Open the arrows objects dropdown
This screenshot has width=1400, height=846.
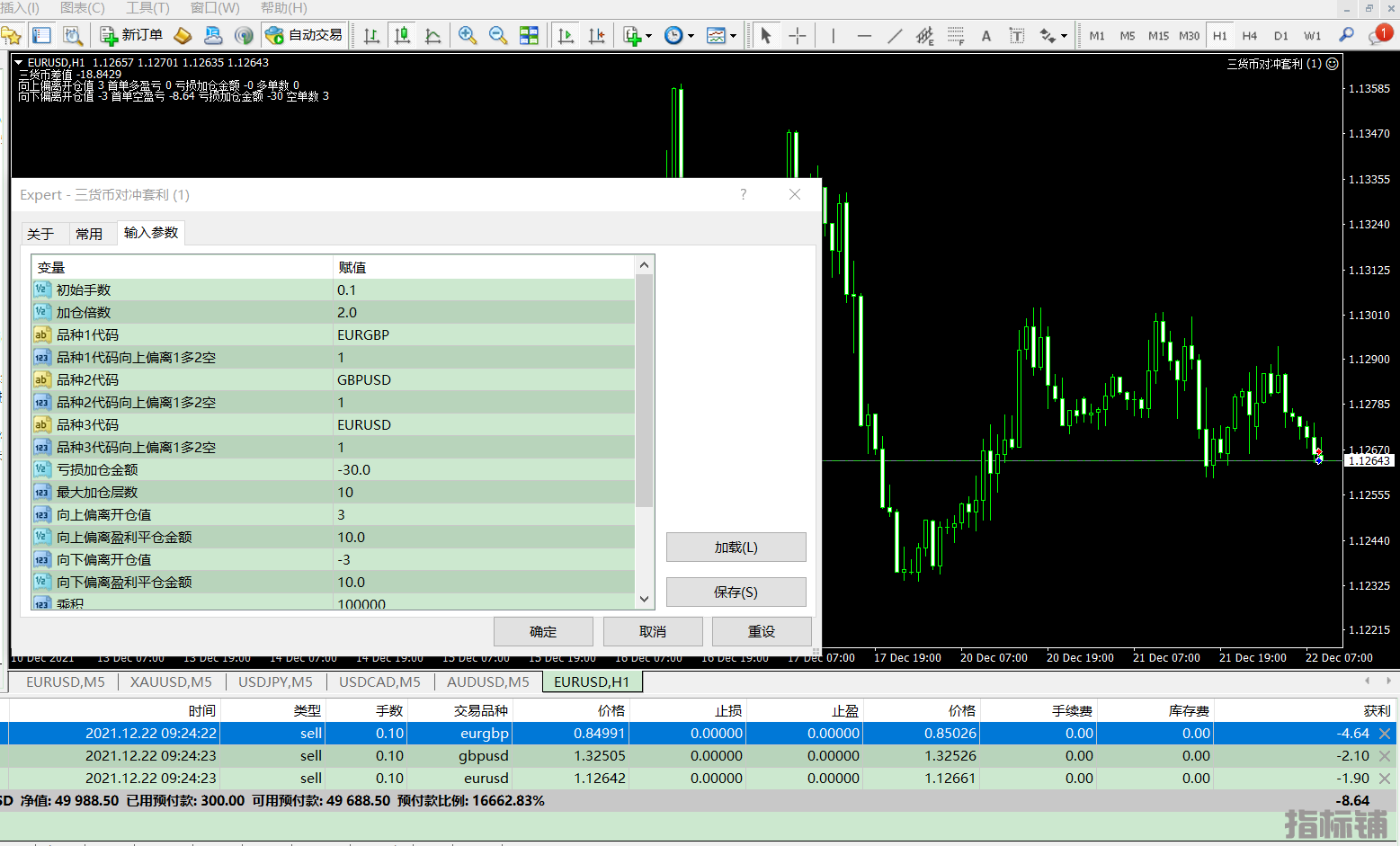(x=1053, y=35)
